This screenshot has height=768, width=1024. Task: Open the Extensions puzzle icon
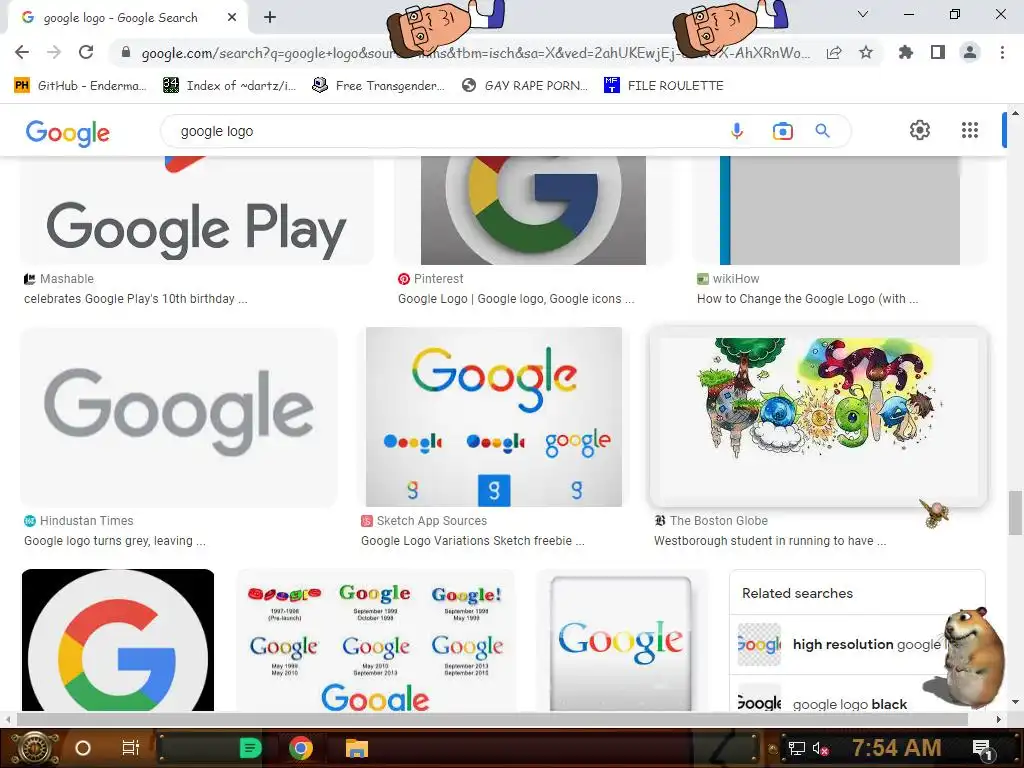[x=906, y=52]
